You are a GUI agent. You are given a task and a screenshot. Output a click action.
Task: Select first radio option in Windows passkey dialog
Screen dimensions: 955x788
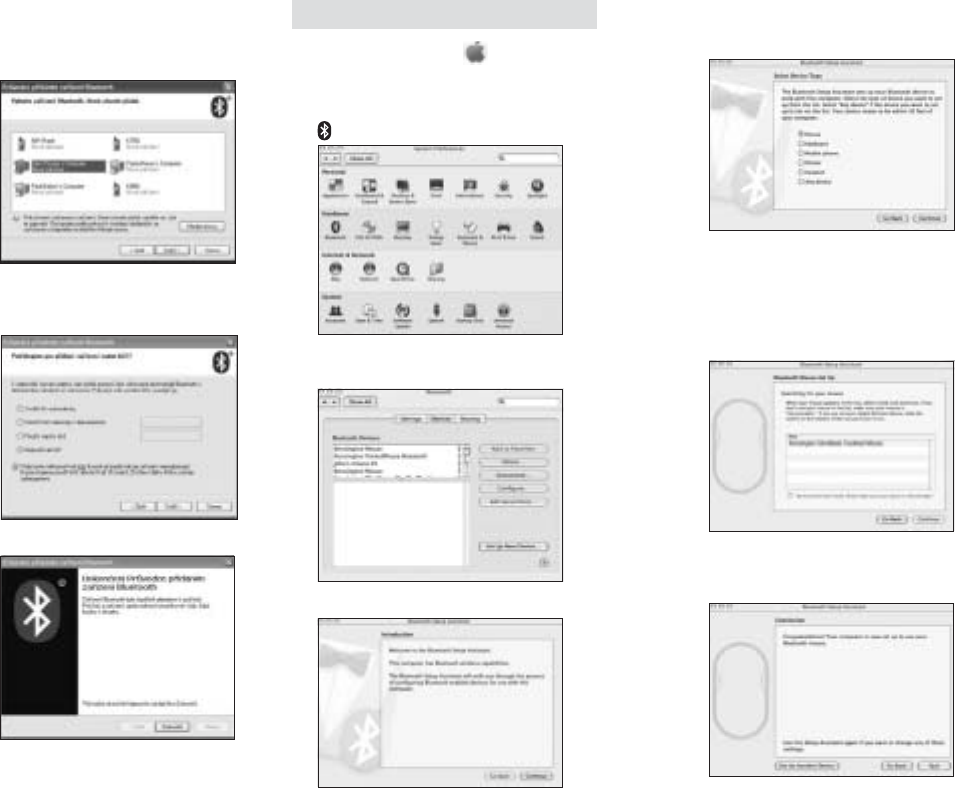pyautogui.click(x=20, y=409)
